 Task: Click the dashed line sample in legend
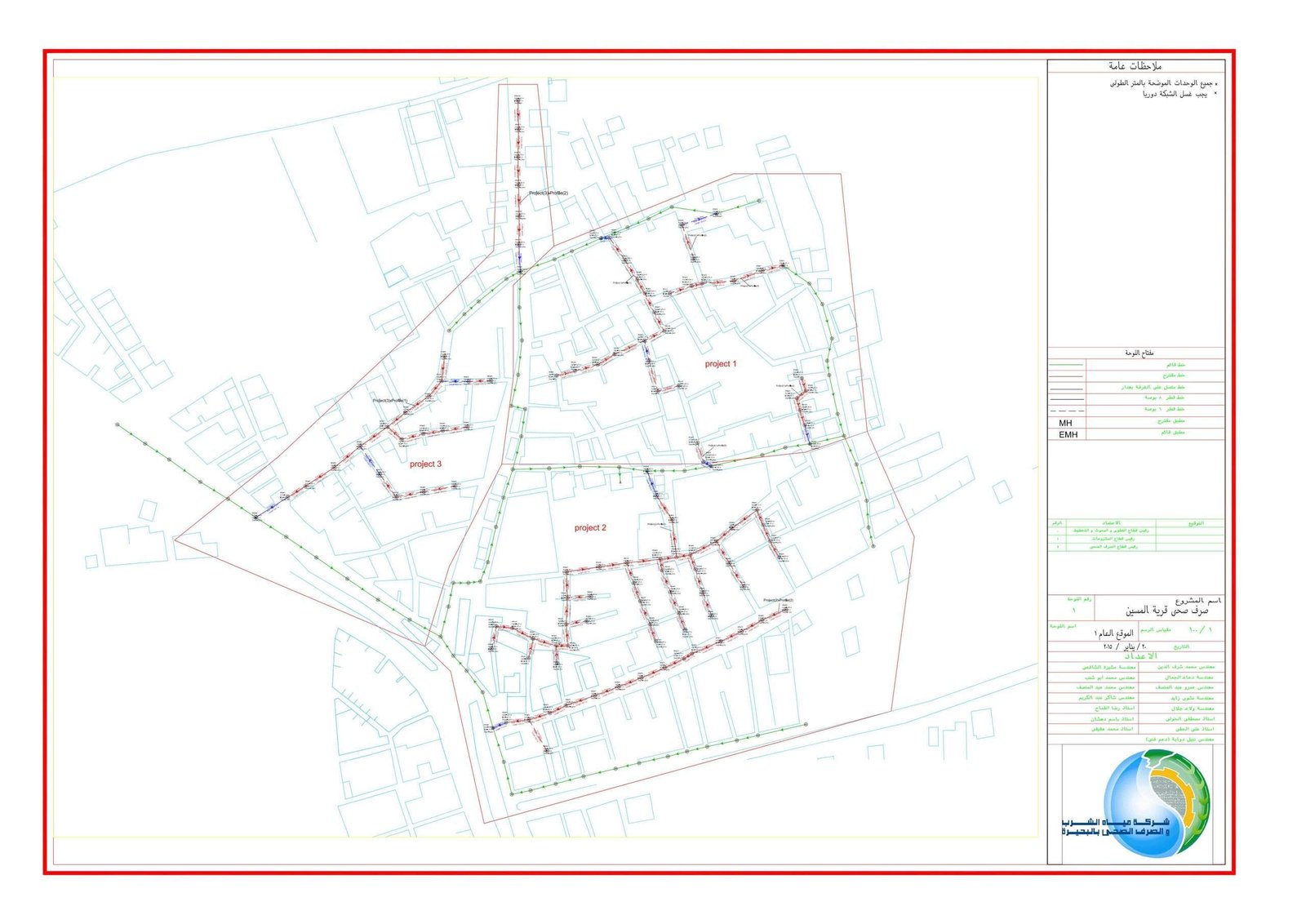click(1065, 410)
